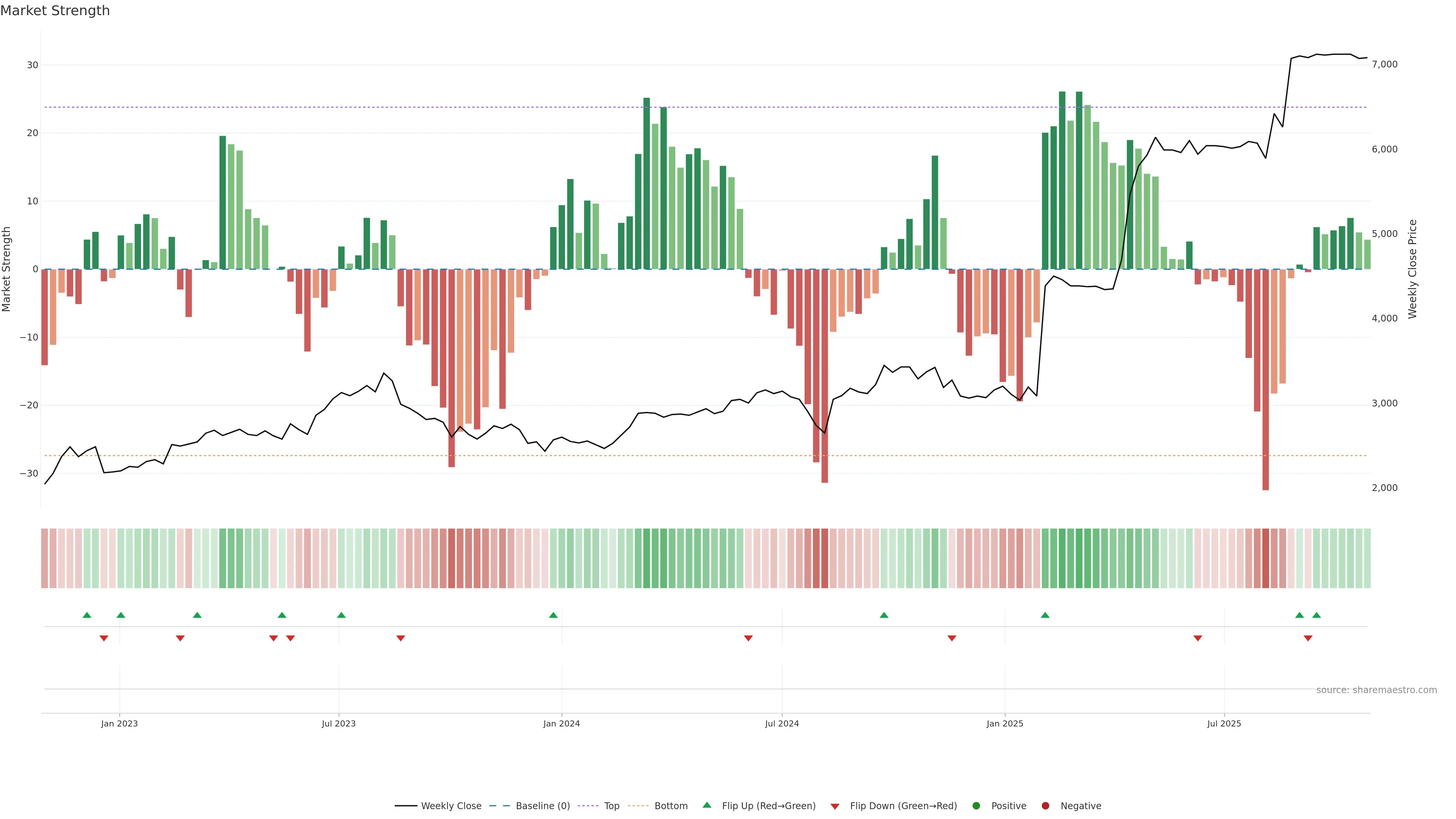Click the Jan 2024 x-axis label

point(561,723)
